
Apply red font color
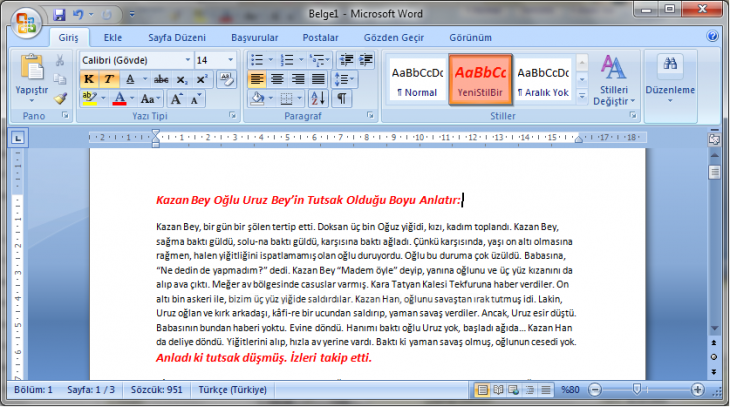point(120,99)
